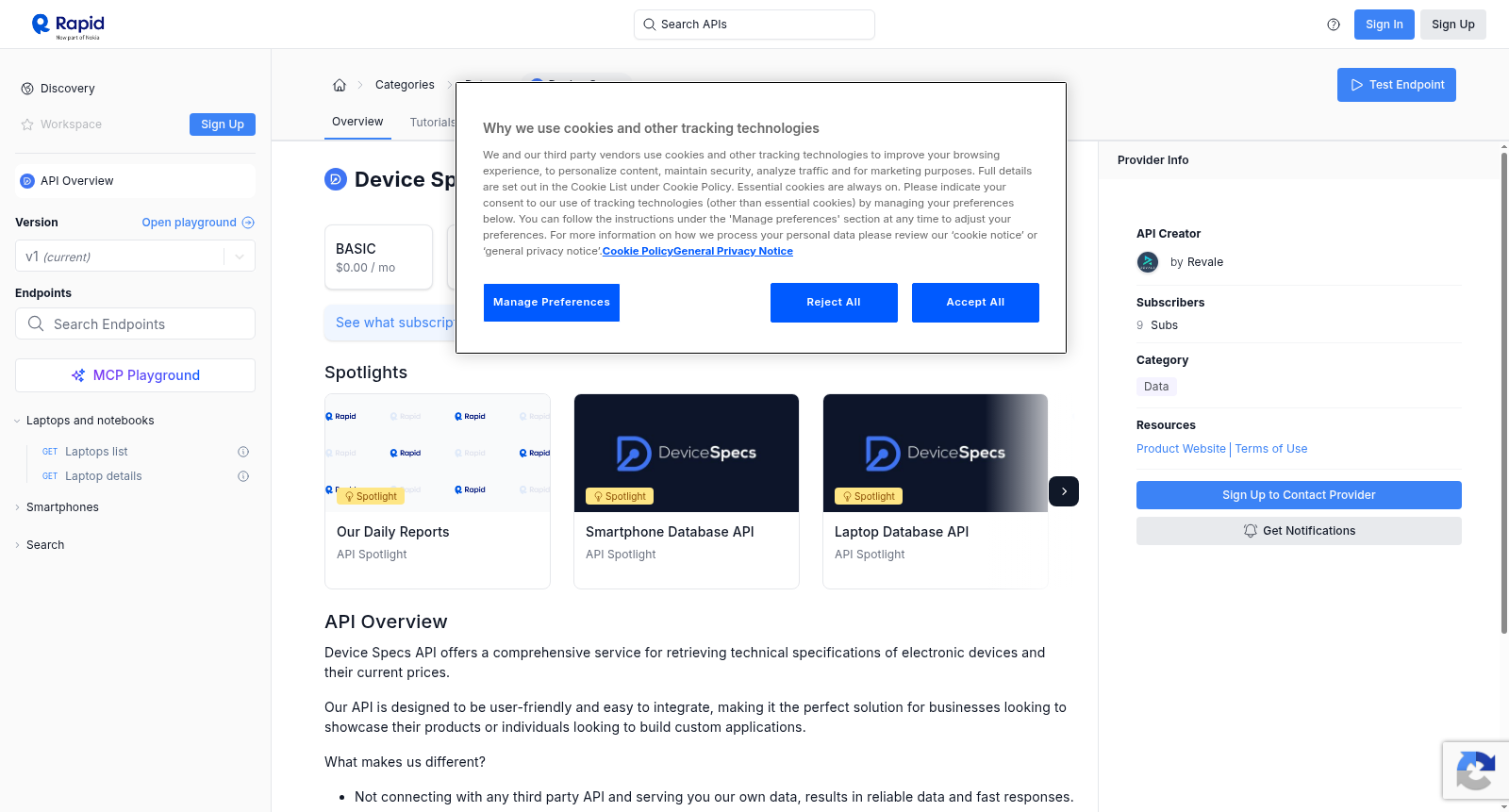This screenshot has width=1509, height=812.
Task: Open the v1 (current) version dropdown
Action: [135, 257]
